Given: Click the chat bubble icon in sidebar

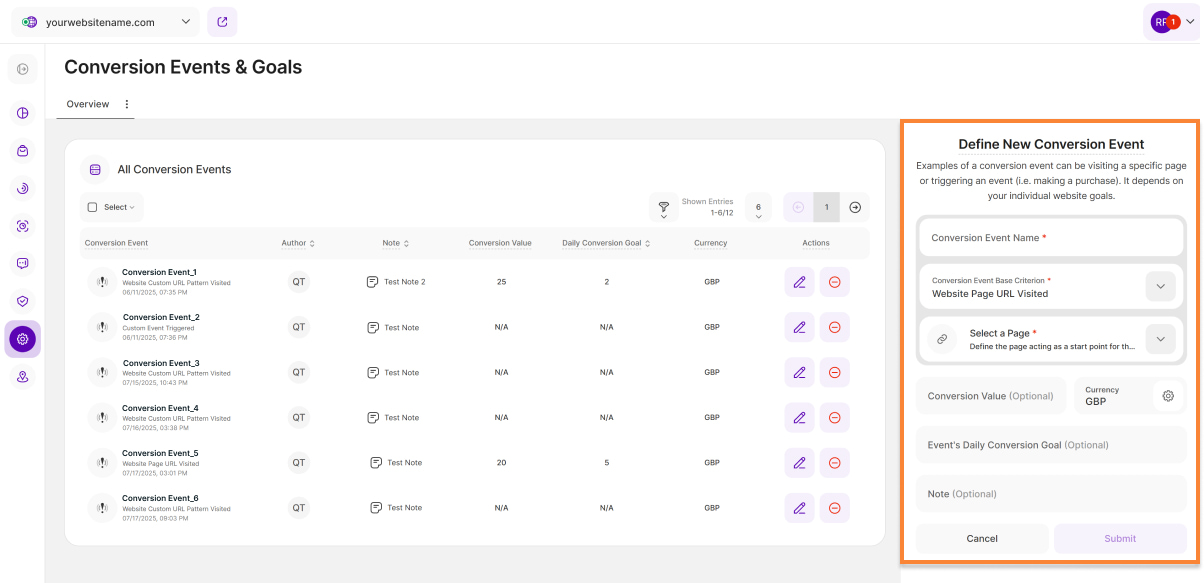Looking at the screenshot, I should tap(22, 263).
